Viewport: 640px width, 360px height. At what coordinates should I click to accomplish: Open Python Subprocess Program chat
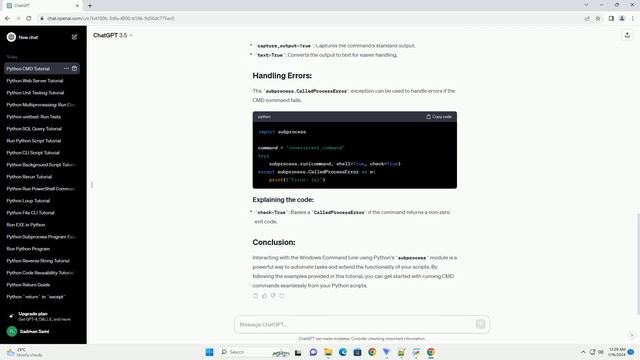click(x=42, y=237)
